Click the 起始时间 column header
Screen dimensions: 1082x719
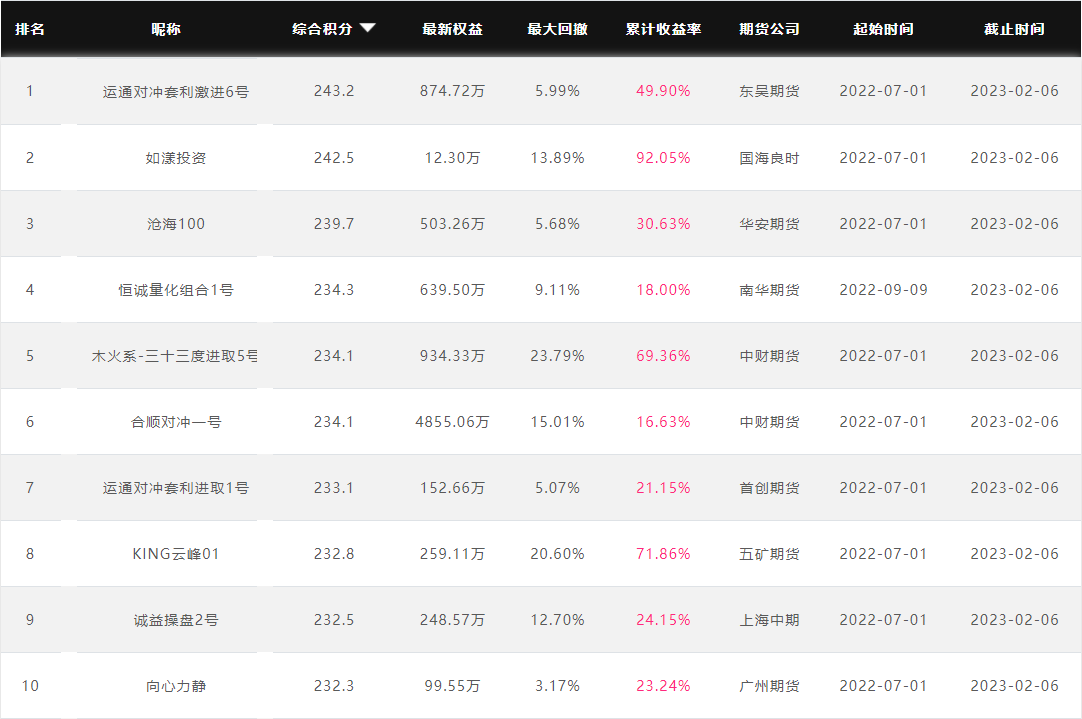(x=883, y=29)
